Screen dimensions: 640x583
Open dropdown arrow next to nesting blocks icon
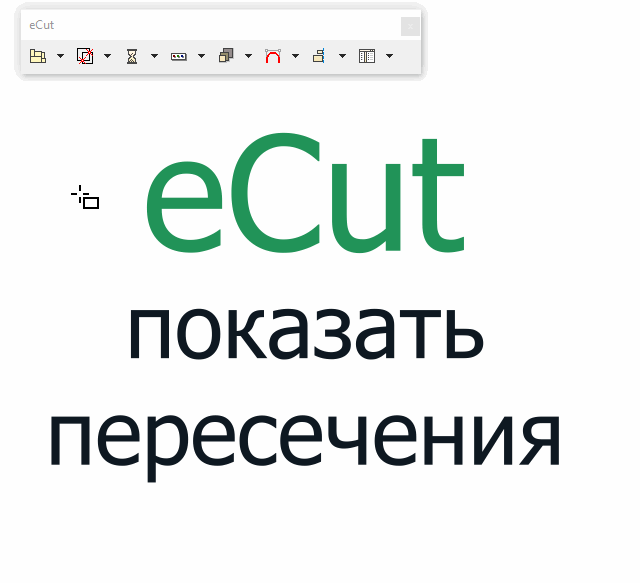coord(60,56)
